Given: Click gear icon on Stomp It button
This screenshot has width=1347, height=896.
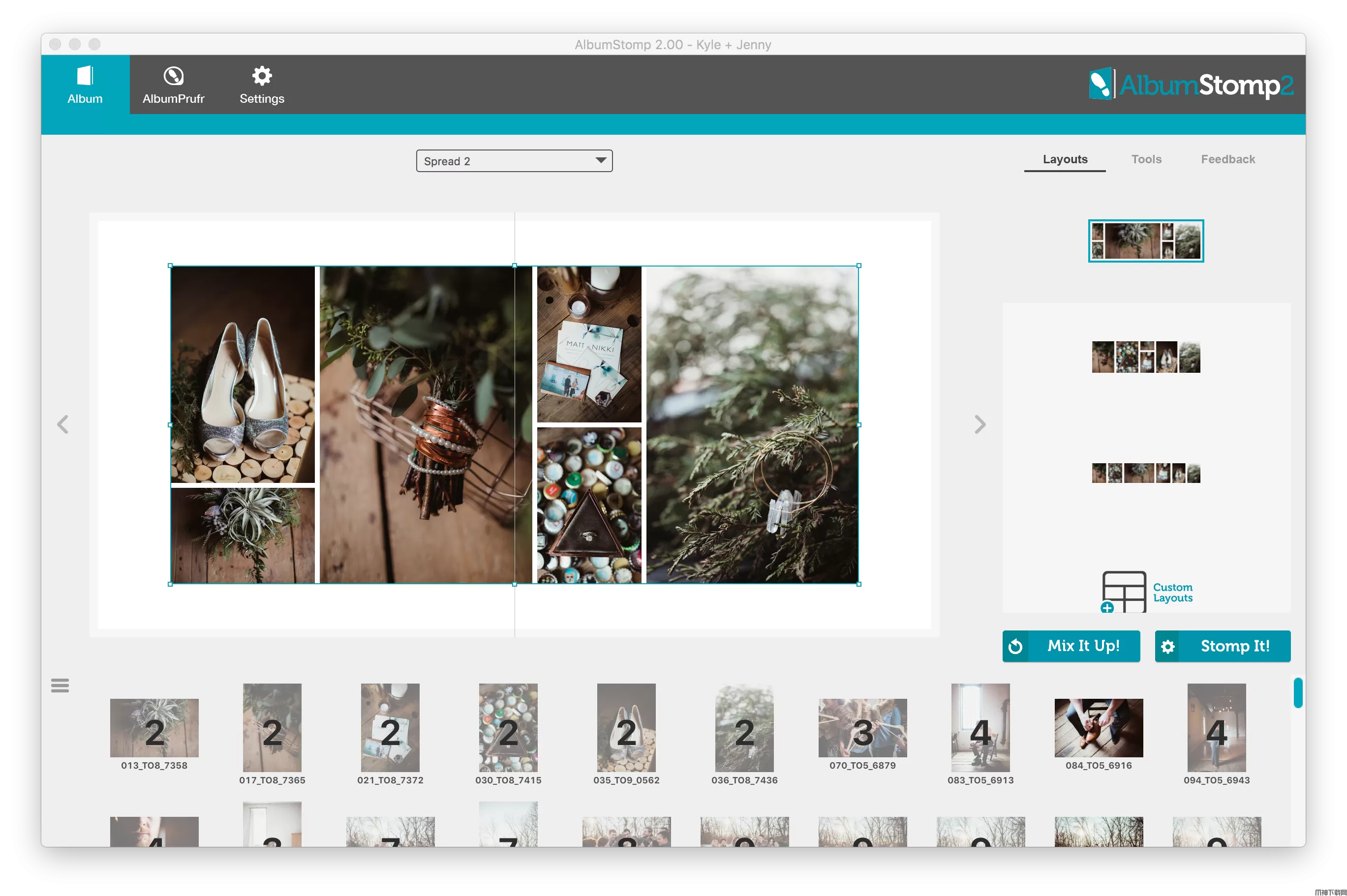Looking at the screenshot, I should 1167,646.
